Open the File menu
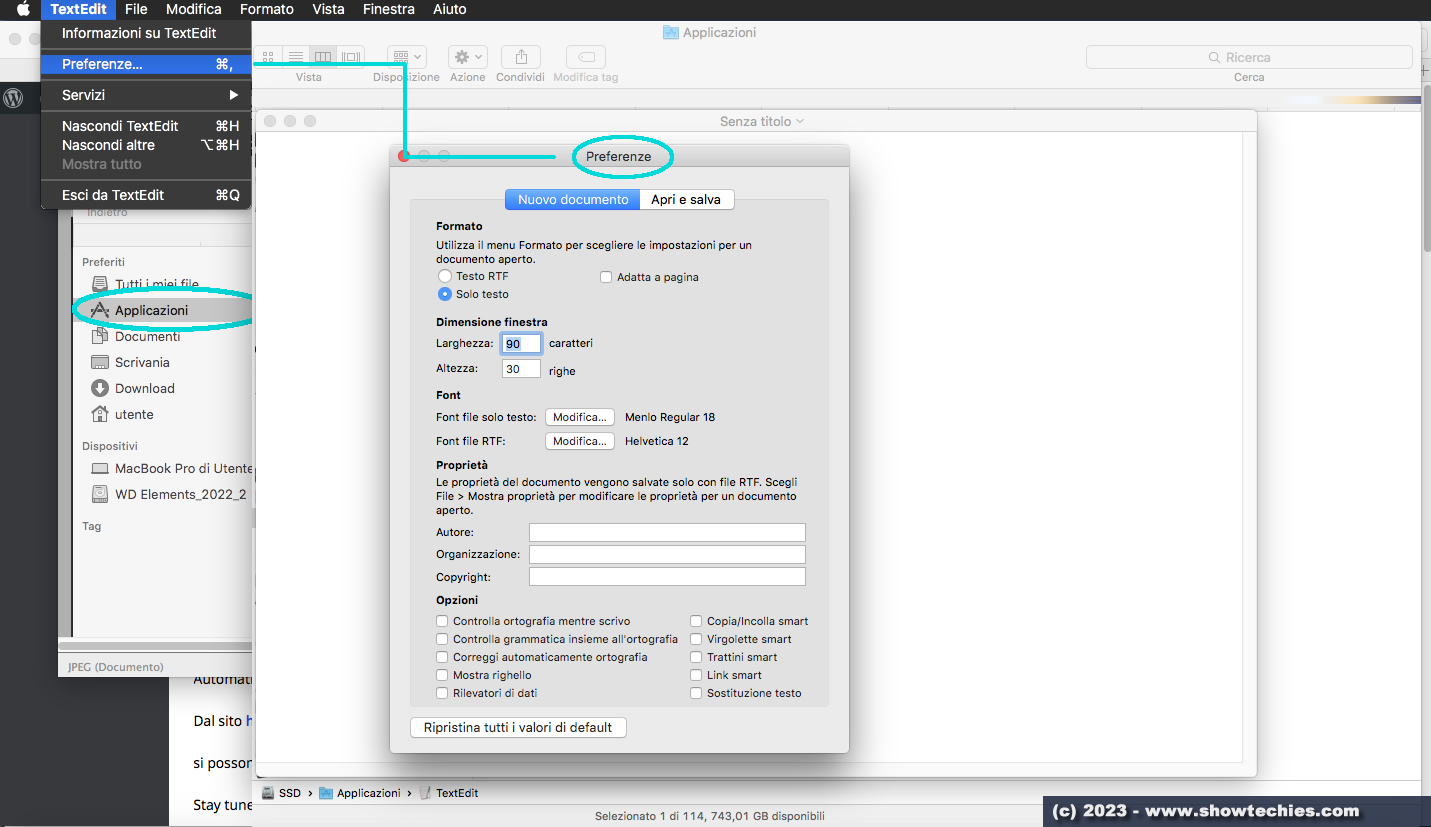The image size is (1431, 827). 136,9
